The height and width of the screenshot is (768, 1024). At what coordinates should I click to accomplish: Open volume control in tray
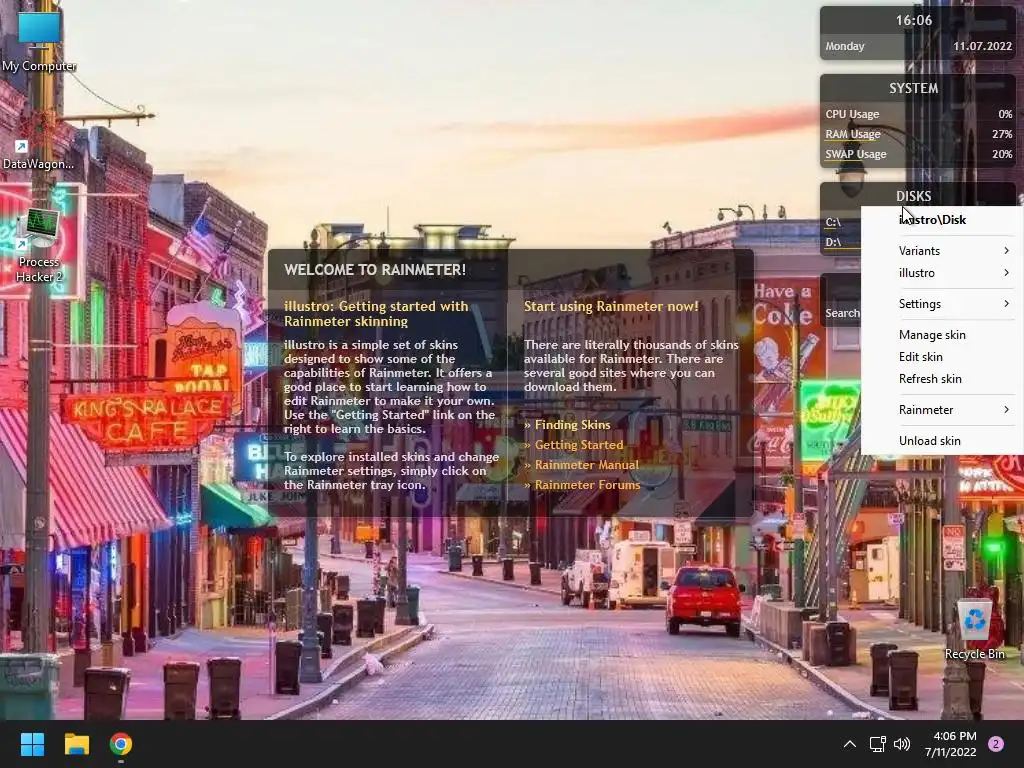pyautogui.click(x=902, y=744)
